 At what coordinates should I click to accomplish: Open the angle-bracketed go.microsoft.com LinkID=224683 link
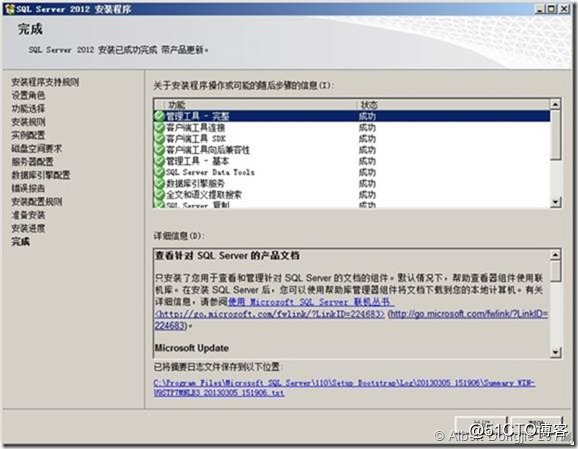(x=269, y=314)
